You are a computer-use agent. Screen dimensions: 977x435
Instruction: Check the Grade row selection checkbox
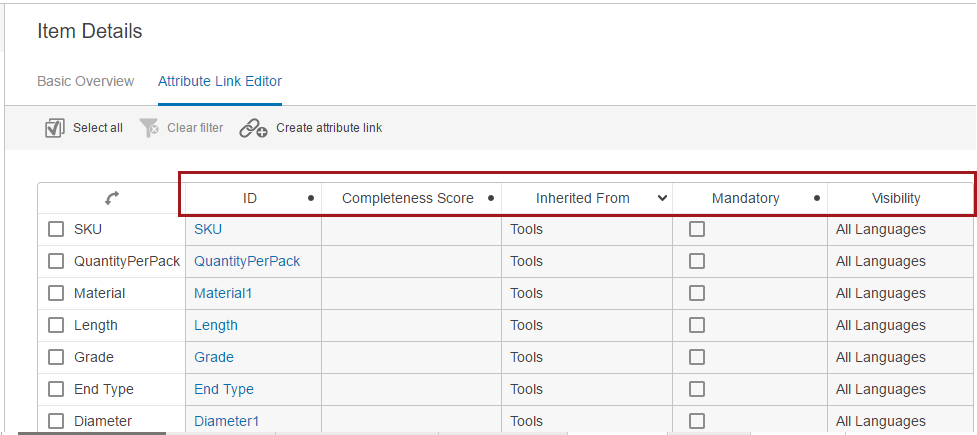(x=56, y=357)
